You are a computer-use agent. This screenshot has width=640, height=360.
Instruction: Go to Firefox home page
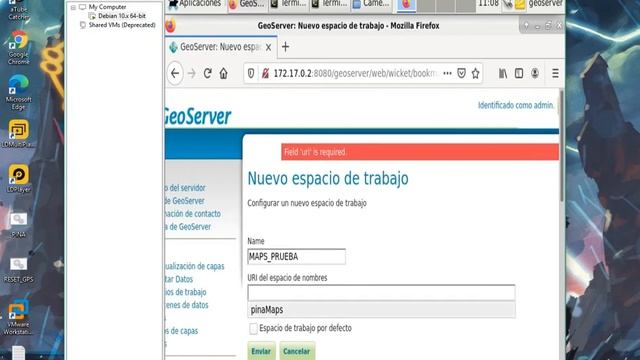click(223, 73)
